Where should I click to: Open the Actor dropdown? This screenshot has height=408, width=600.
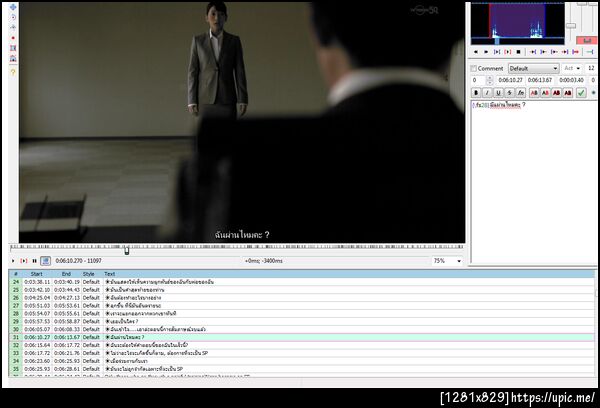click(572, 69)
